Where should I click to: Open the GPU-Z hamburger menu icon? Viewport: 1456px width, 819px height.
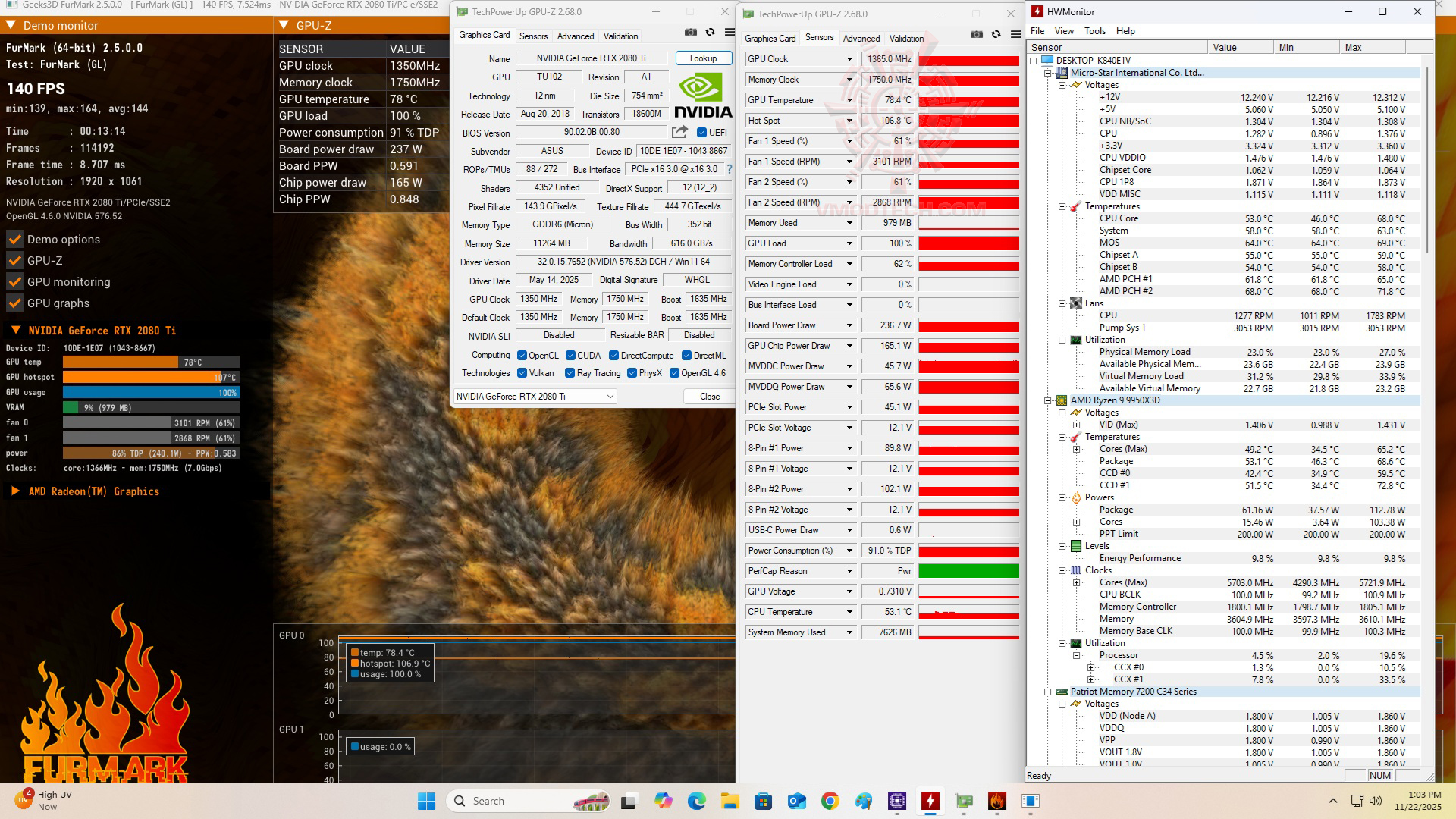coord(730,32)
